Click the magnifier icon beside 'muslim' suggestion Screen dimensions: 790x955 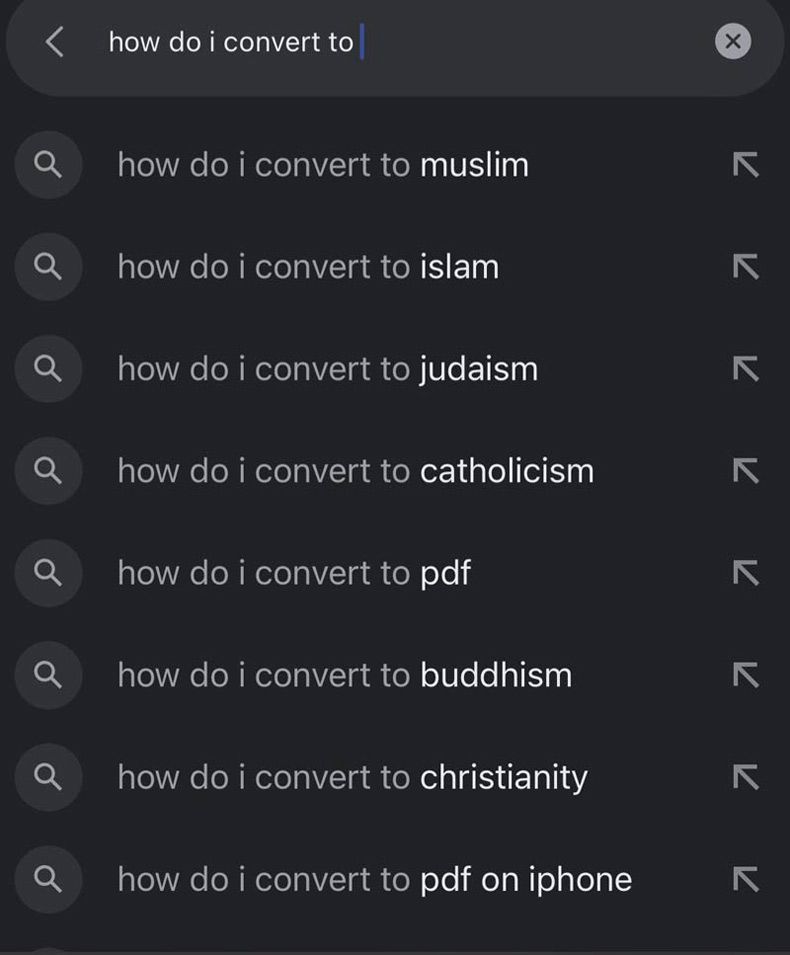(x=48, y=165)
